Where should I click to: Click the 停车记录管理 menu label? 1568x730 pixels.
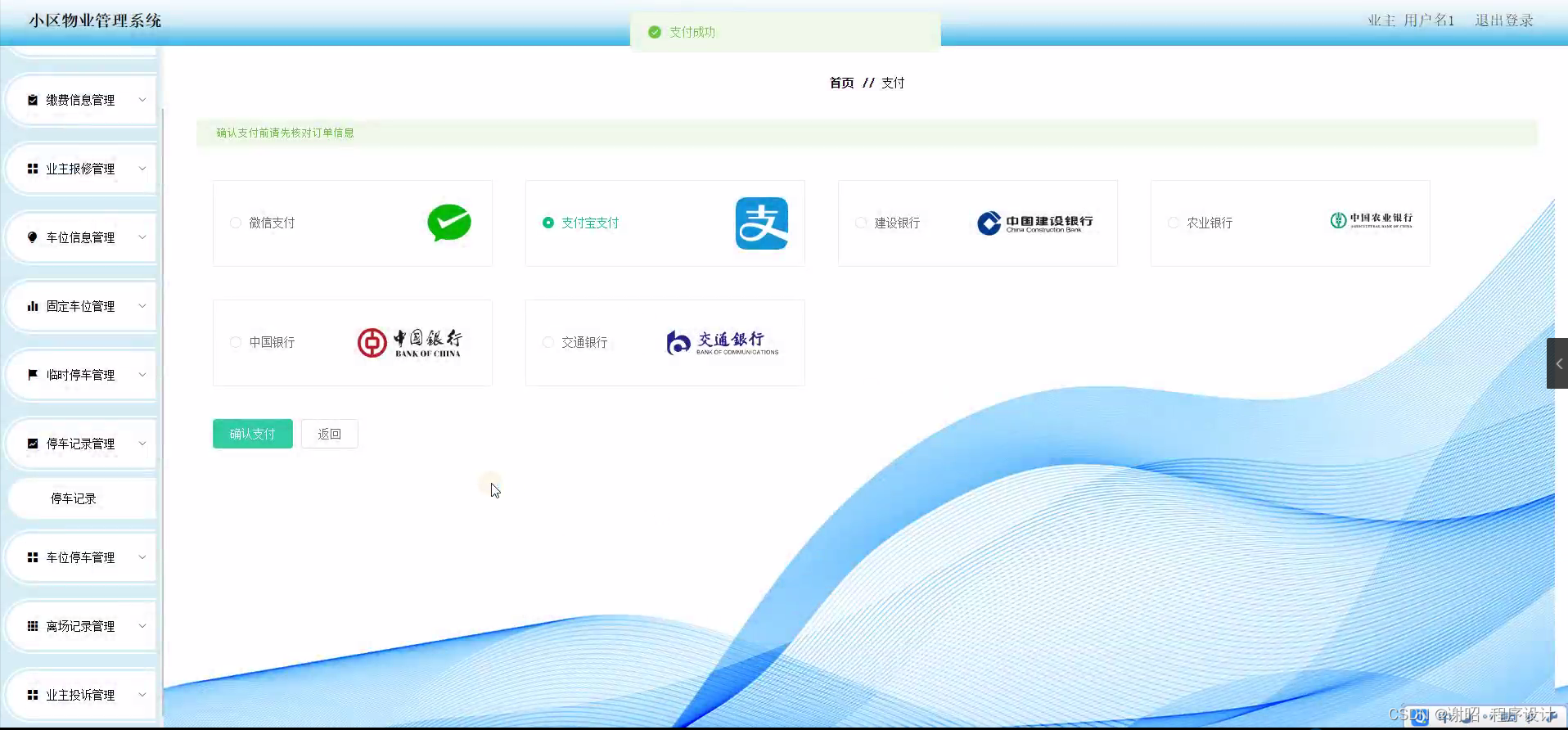tap(80, 444)
